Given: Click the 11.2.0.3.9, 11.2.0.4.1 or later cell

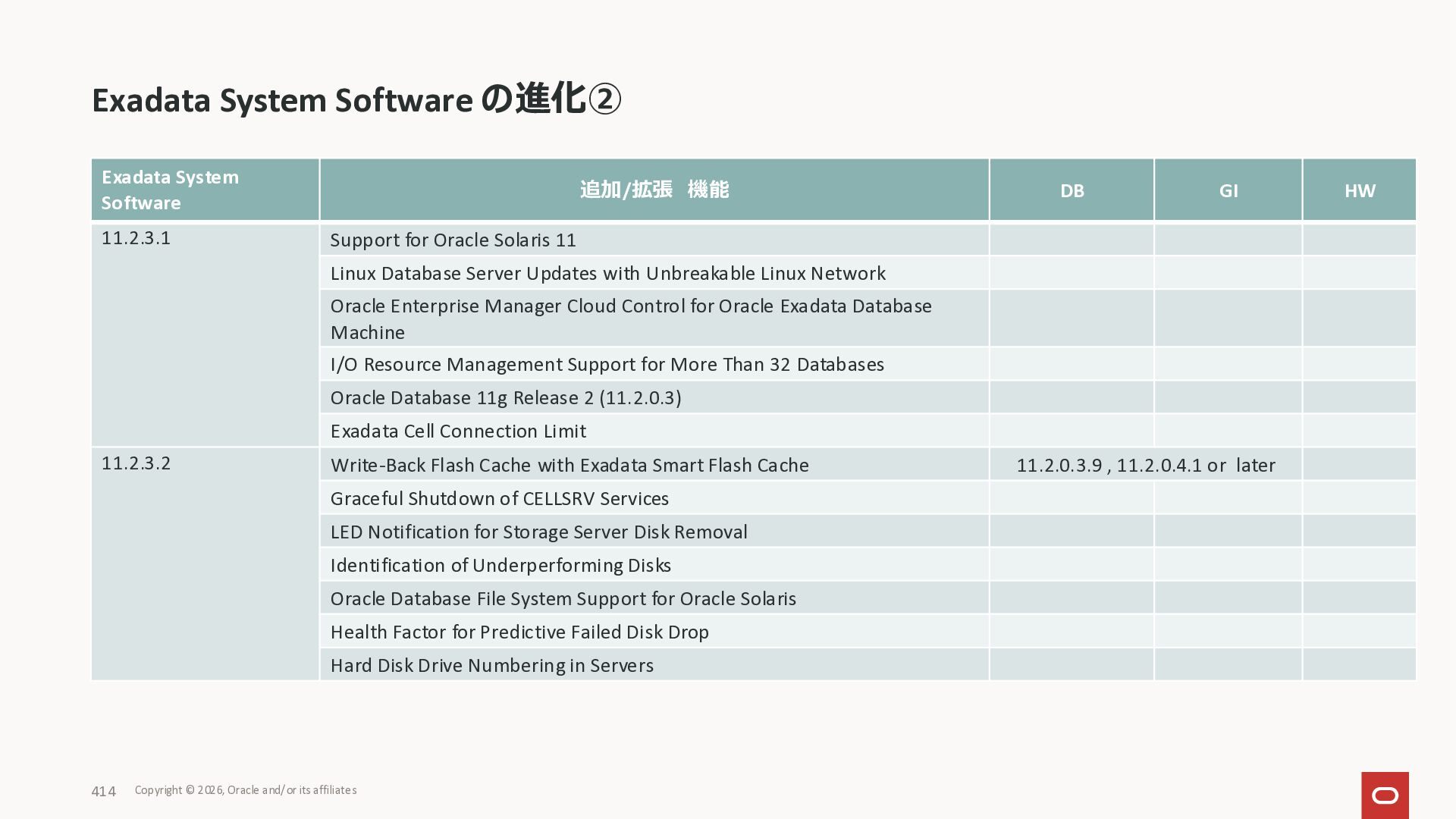Looking at the screenshot, I should coord(1145,466).
